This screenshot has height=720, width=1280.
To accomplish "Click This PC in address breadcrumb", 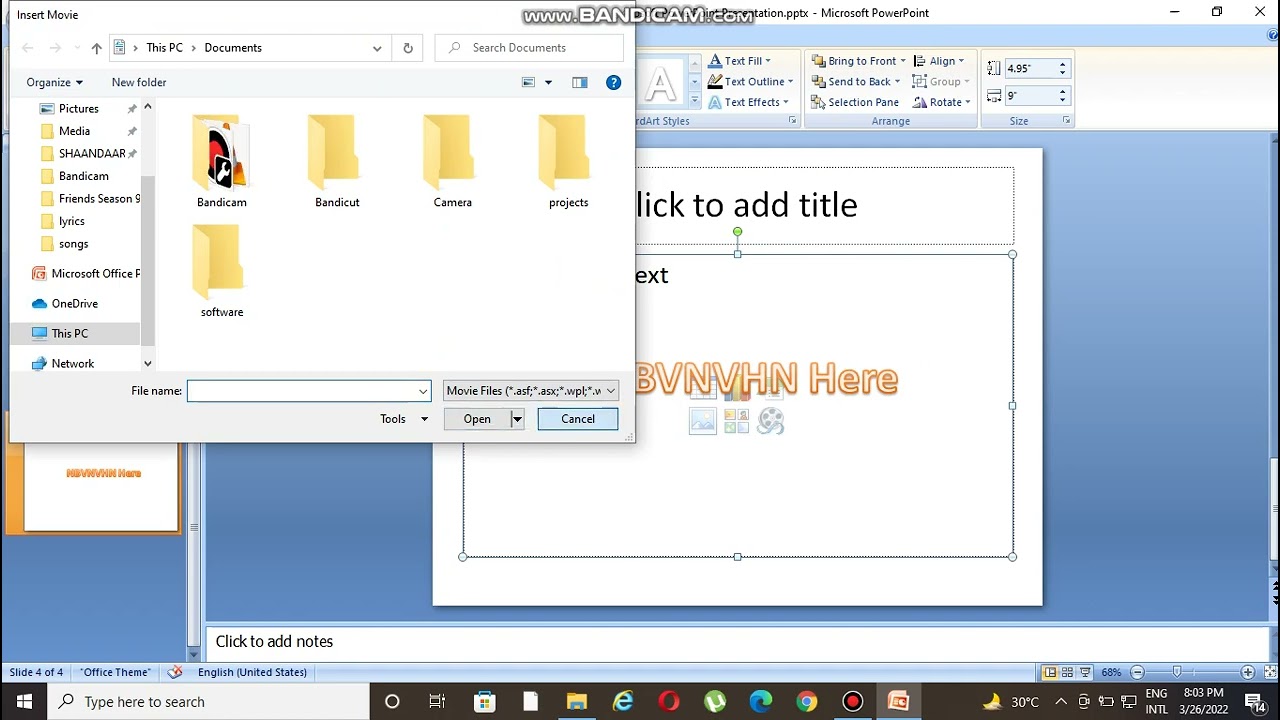I will coord(164,48).
